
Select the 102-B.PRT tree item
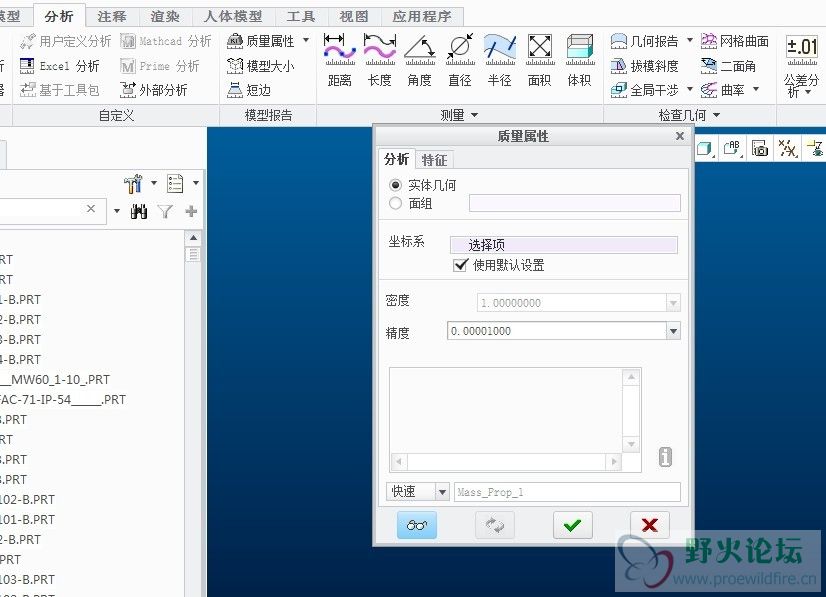click(x=27, y=500)
